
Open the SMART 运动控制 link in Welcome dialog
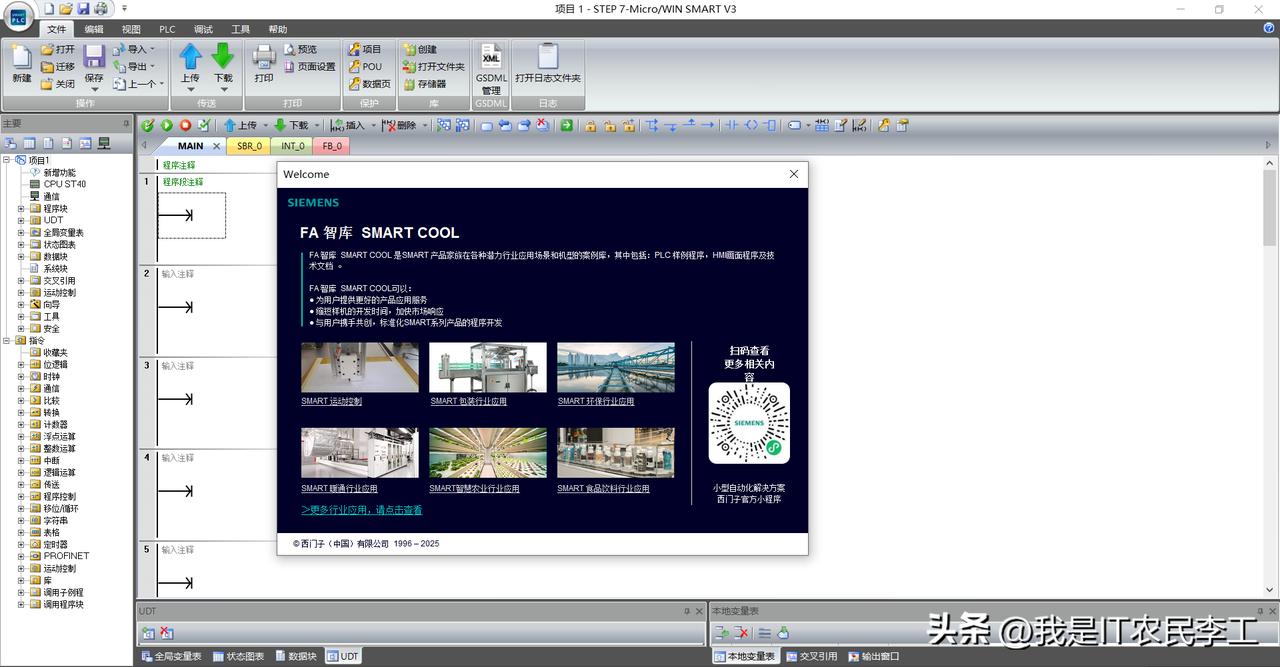tap(332, 402)
